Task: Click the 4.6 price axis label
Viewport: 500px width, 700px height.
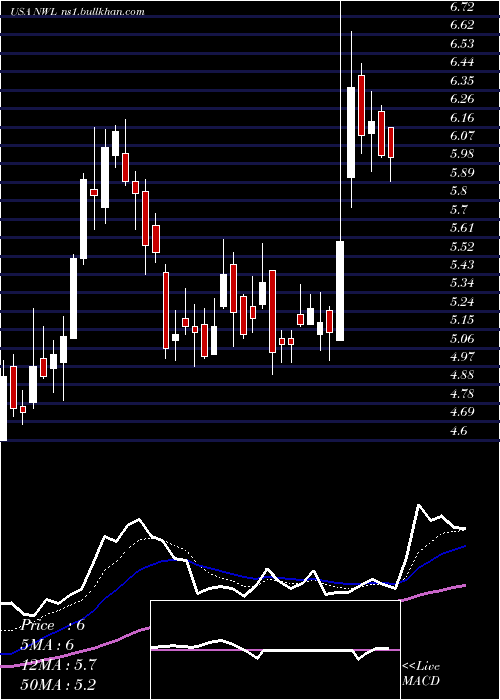Action: 459,431
